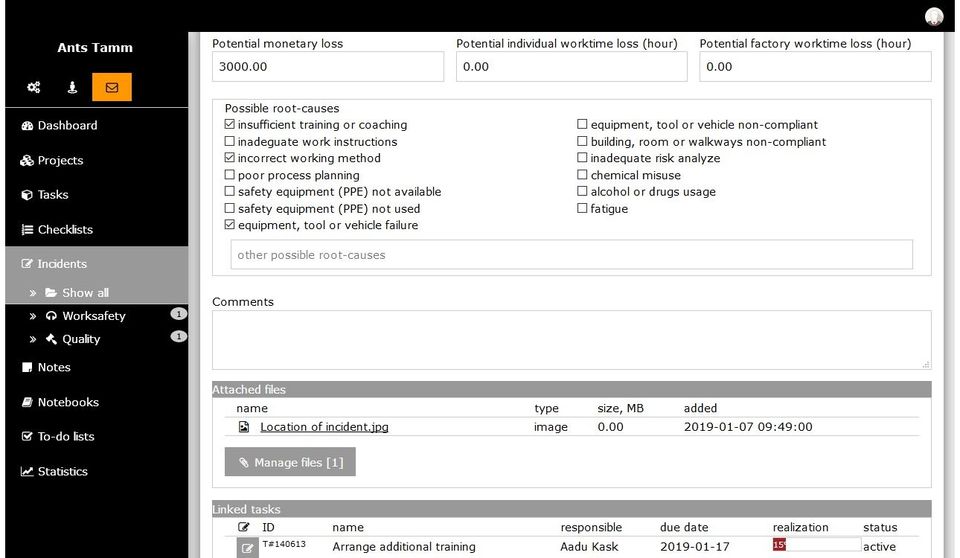Open the Show all incidents entry

tap(85, 293)
